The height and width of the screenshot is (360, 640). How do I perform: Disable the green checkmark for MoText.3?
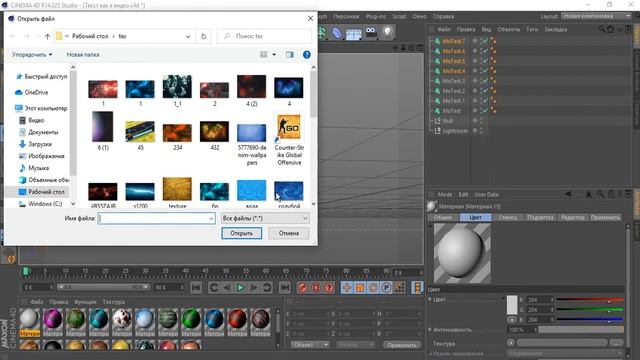click(485, 81)
